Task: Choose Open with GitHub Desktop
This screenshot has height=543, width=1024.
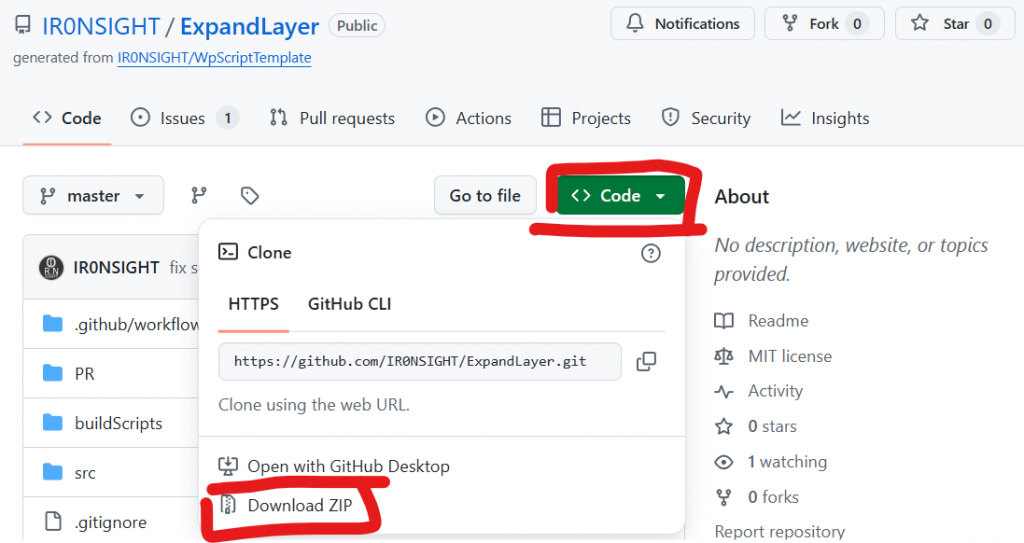Action: click(348, 466)
